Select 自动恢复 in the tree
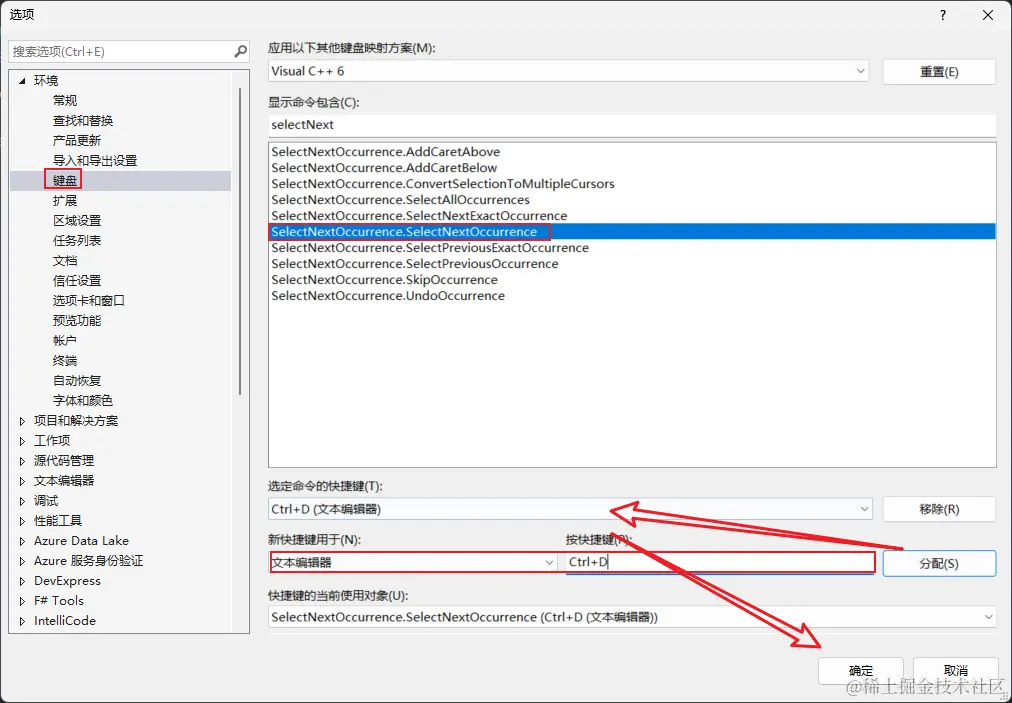The height and width of the screenshot is (703, 1012). click(x=77, y=381)
